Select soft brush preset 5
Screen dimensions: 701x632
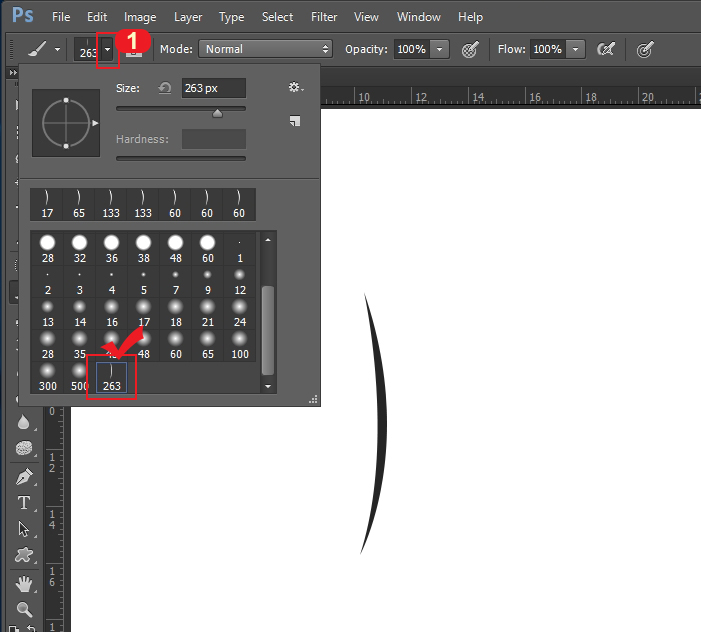point(144,281)
